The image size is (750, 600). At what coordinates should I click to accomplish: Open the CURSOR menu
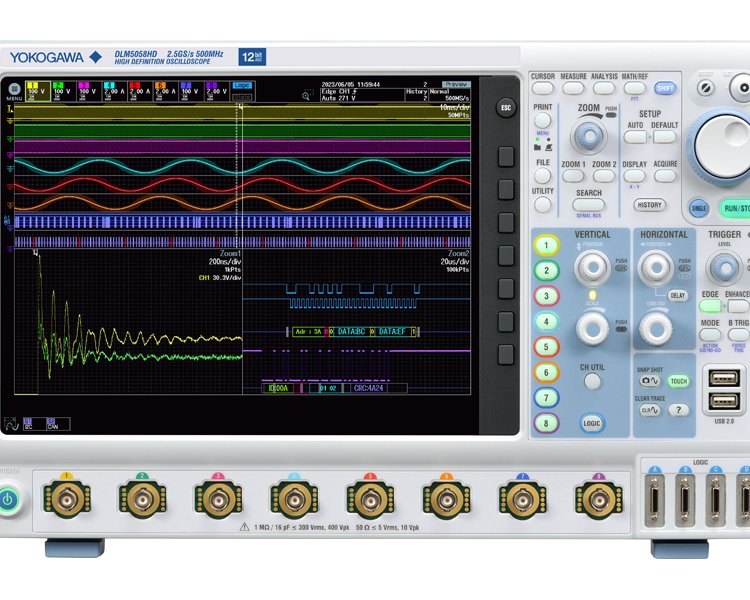click(x=543, y=88)
